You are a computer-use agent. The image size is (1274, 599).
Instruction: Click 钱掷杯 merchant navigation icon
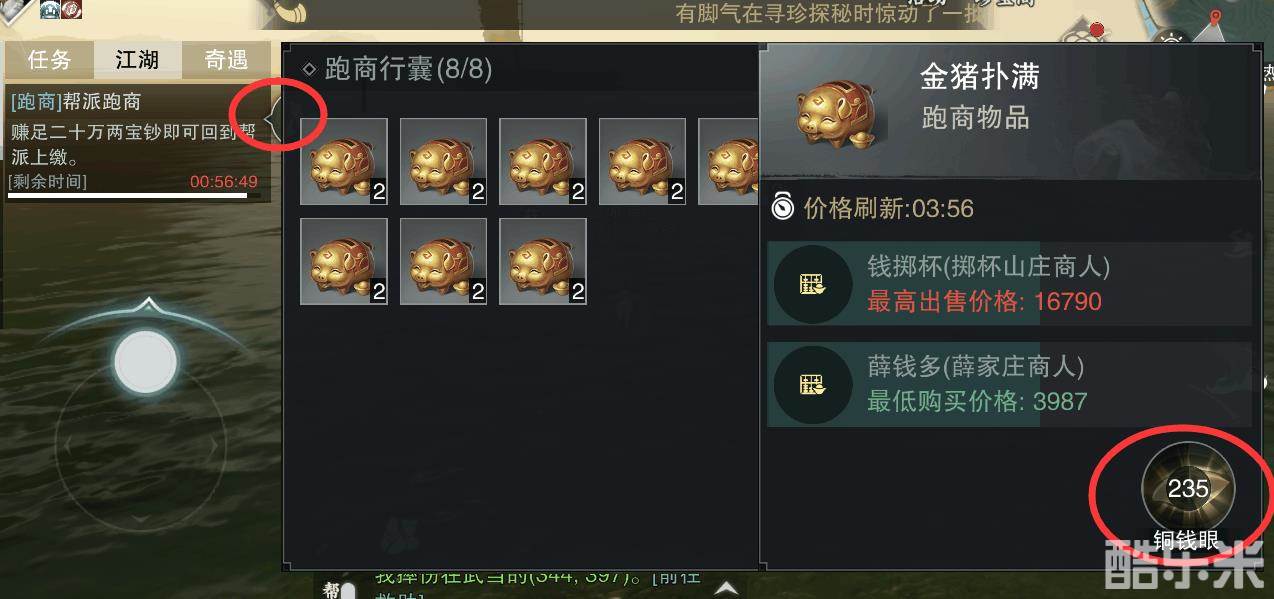(813, 284)
